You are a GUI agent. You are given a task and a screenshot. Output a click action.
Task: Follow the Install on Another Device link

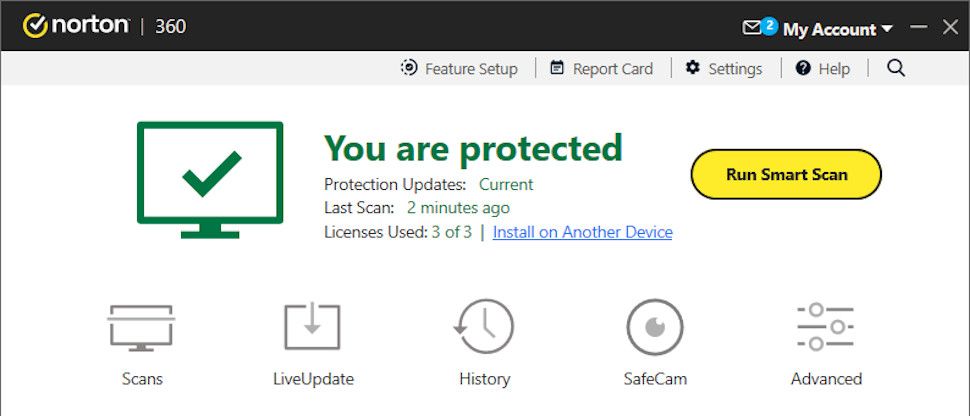pos(582,232)
